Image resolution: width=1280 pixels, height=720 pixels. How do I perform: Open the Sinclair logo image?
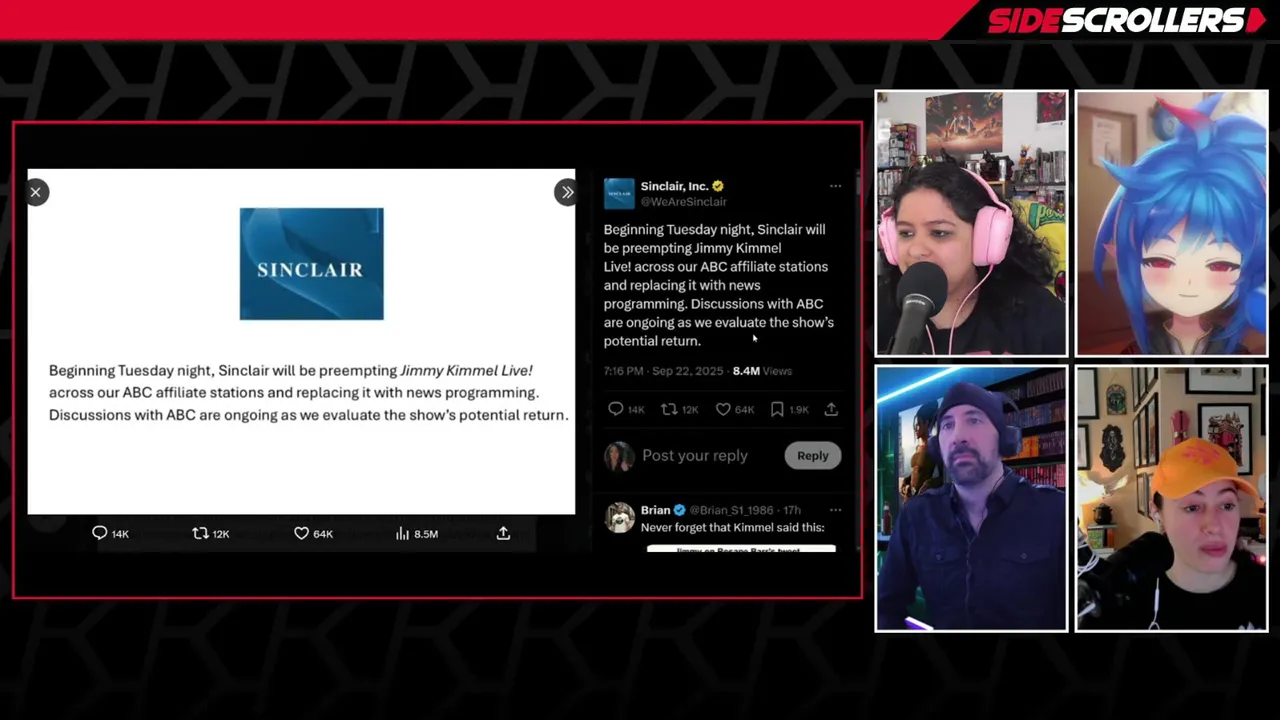tap(311, 264)
